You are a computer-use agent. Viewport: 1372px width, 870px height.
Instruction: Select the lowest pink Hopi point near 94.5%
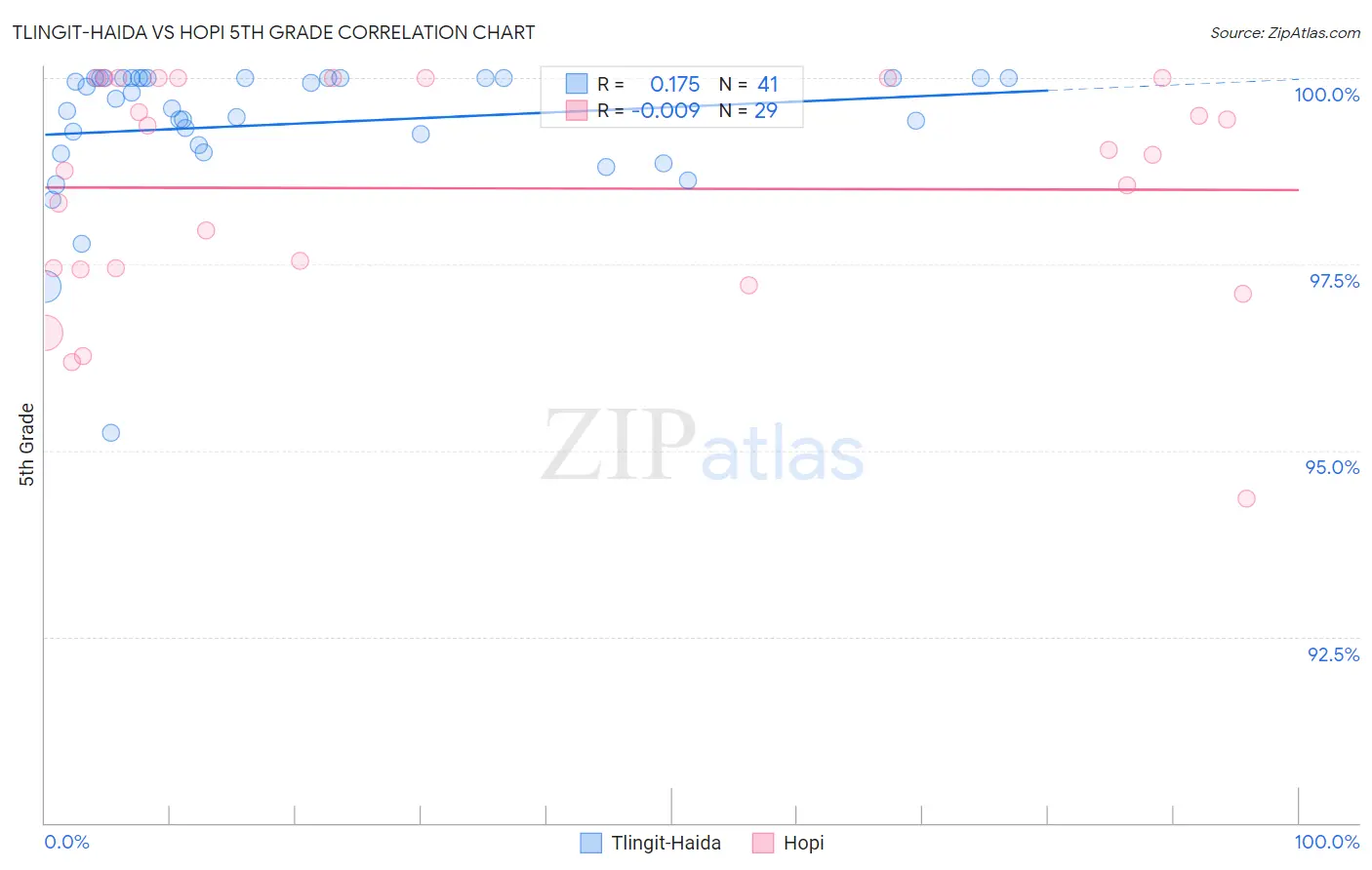(1246, 498)
